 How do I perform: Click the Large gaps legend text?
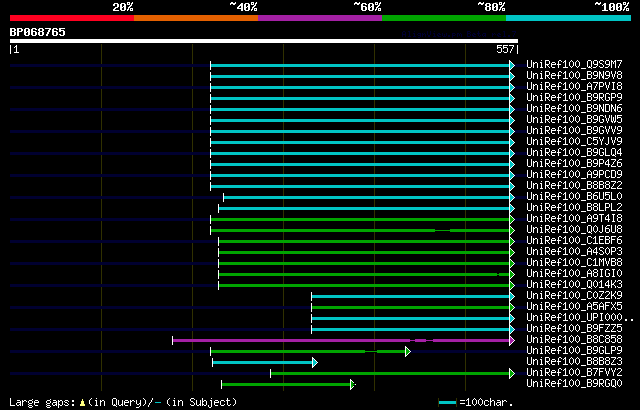pos(123,402)
